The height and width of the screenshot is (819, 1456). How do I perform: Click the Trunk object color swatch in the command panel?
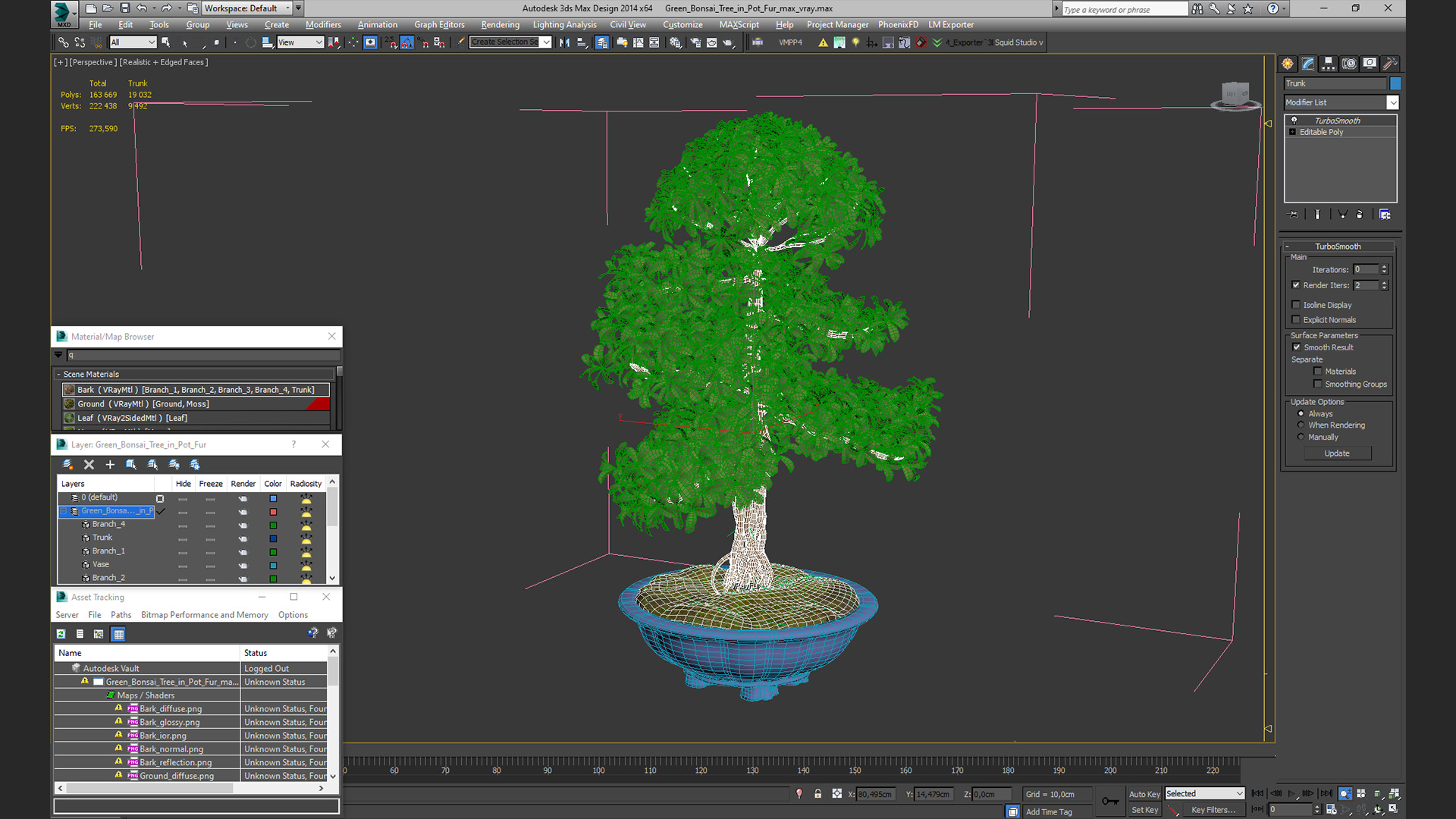tap(1395, 83)
